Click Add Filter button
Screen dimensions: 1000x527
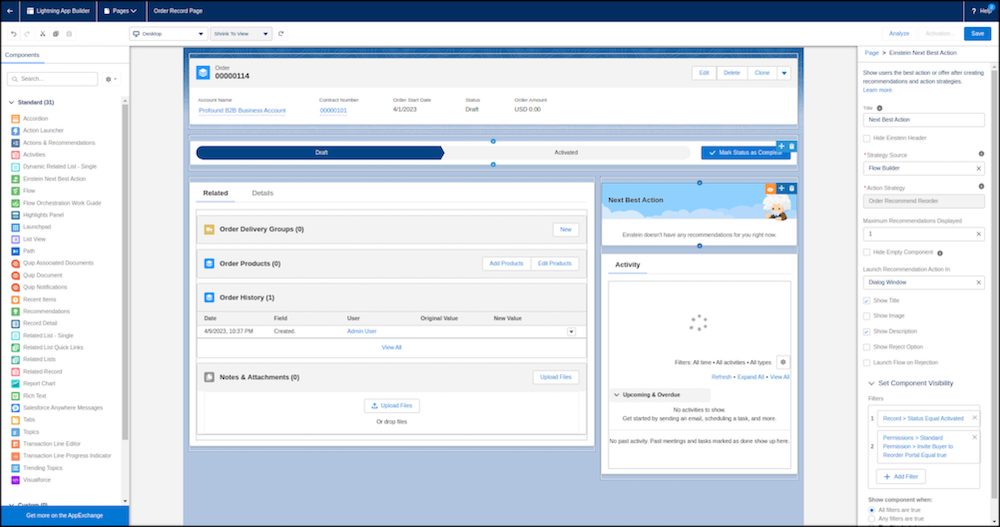click(x=901, y=477)
